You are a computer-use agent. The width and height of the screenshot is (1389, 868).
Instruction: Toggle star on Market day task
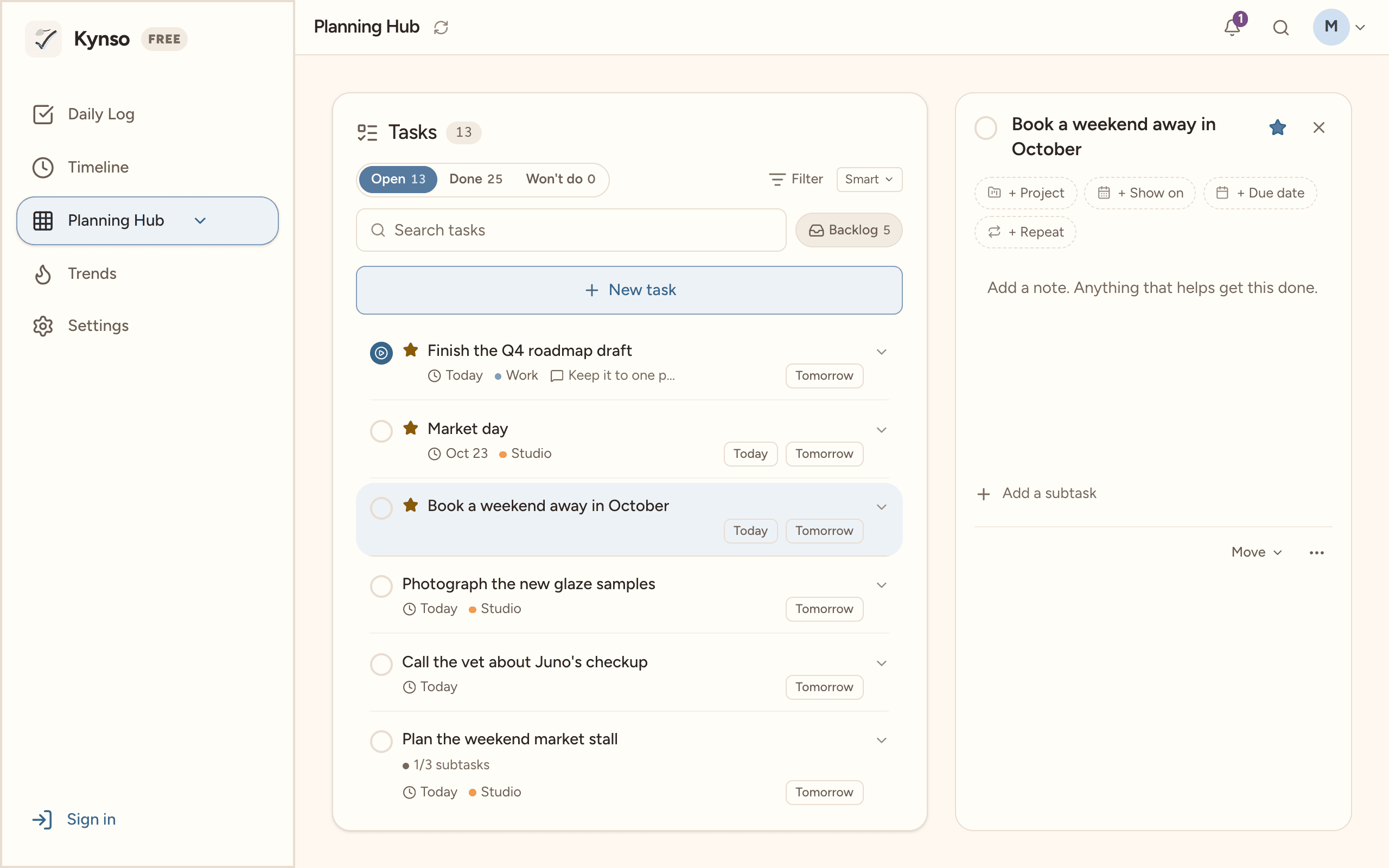410,428
